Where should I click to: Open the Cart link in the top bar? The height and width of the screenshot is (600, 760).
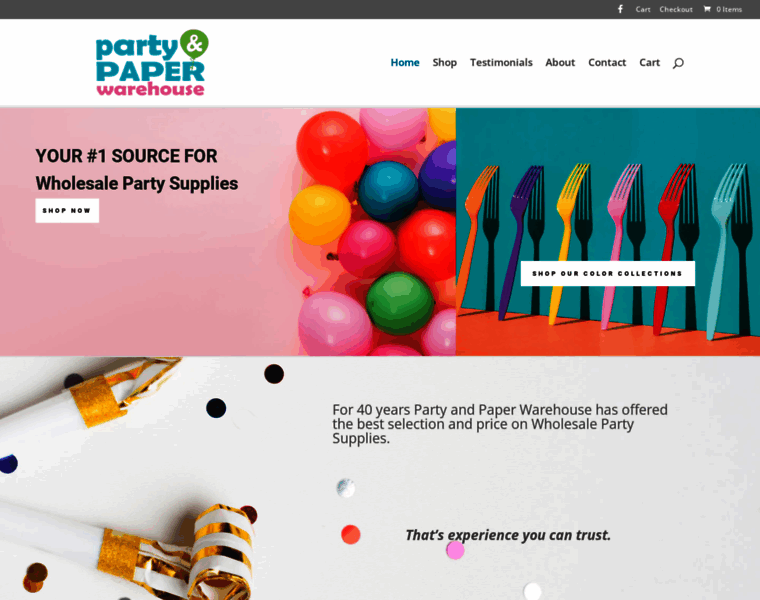tap(643, 9)
